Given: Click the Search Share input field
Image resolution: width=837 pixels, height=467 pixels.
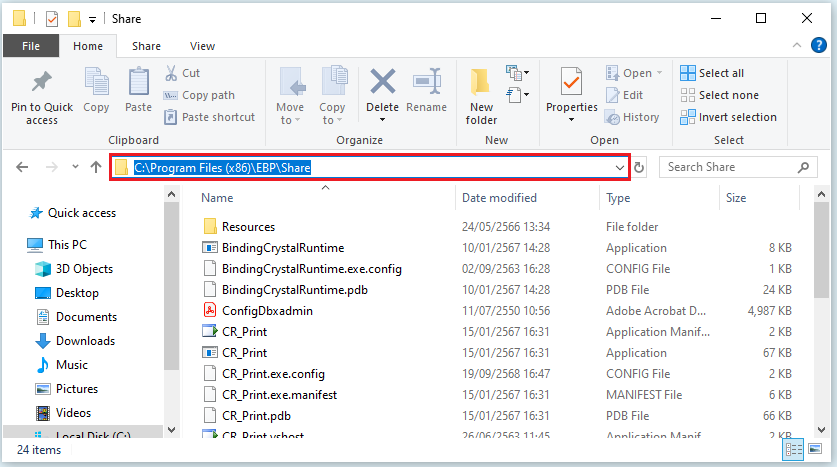Looking at the screenshot, I should click(730, 168).
